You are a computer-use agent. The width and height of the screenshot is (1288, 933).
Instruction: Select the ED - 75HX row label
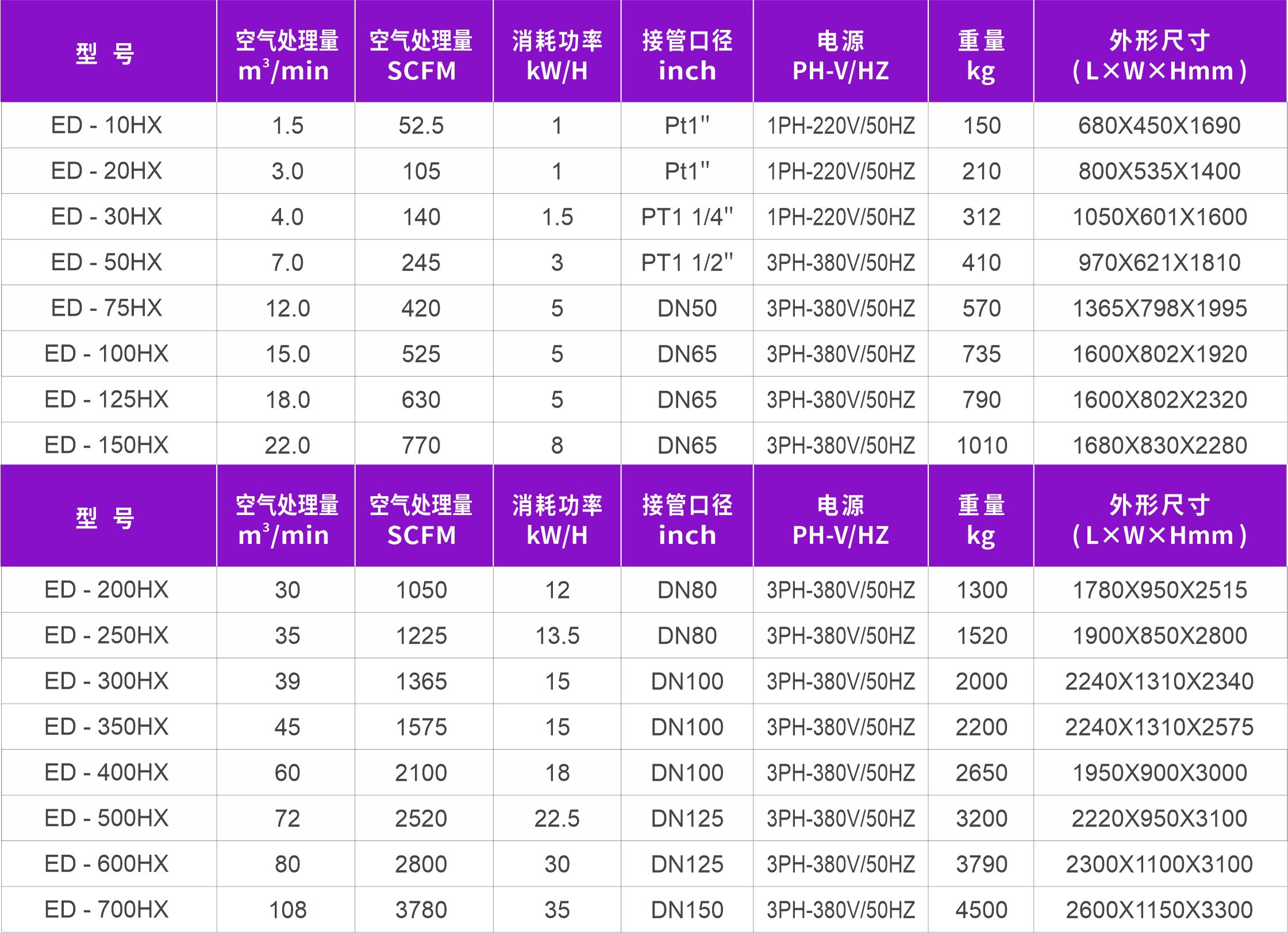coord(107,308)
